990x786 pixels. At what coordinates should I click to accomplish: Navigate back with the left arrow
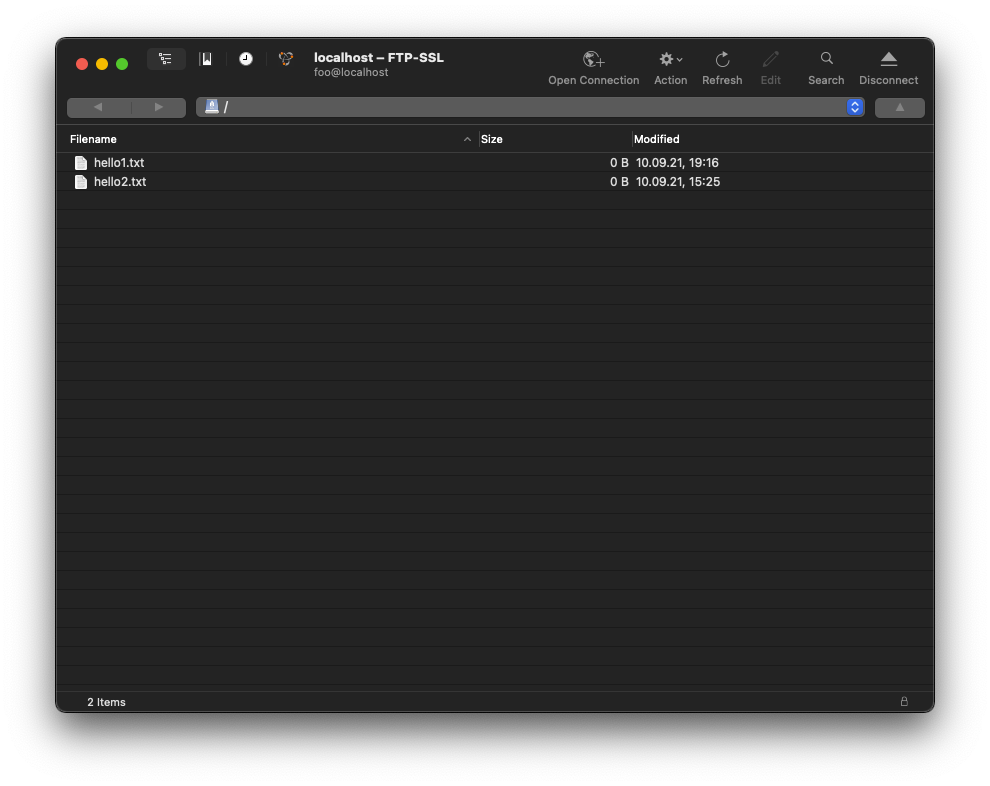98,107
